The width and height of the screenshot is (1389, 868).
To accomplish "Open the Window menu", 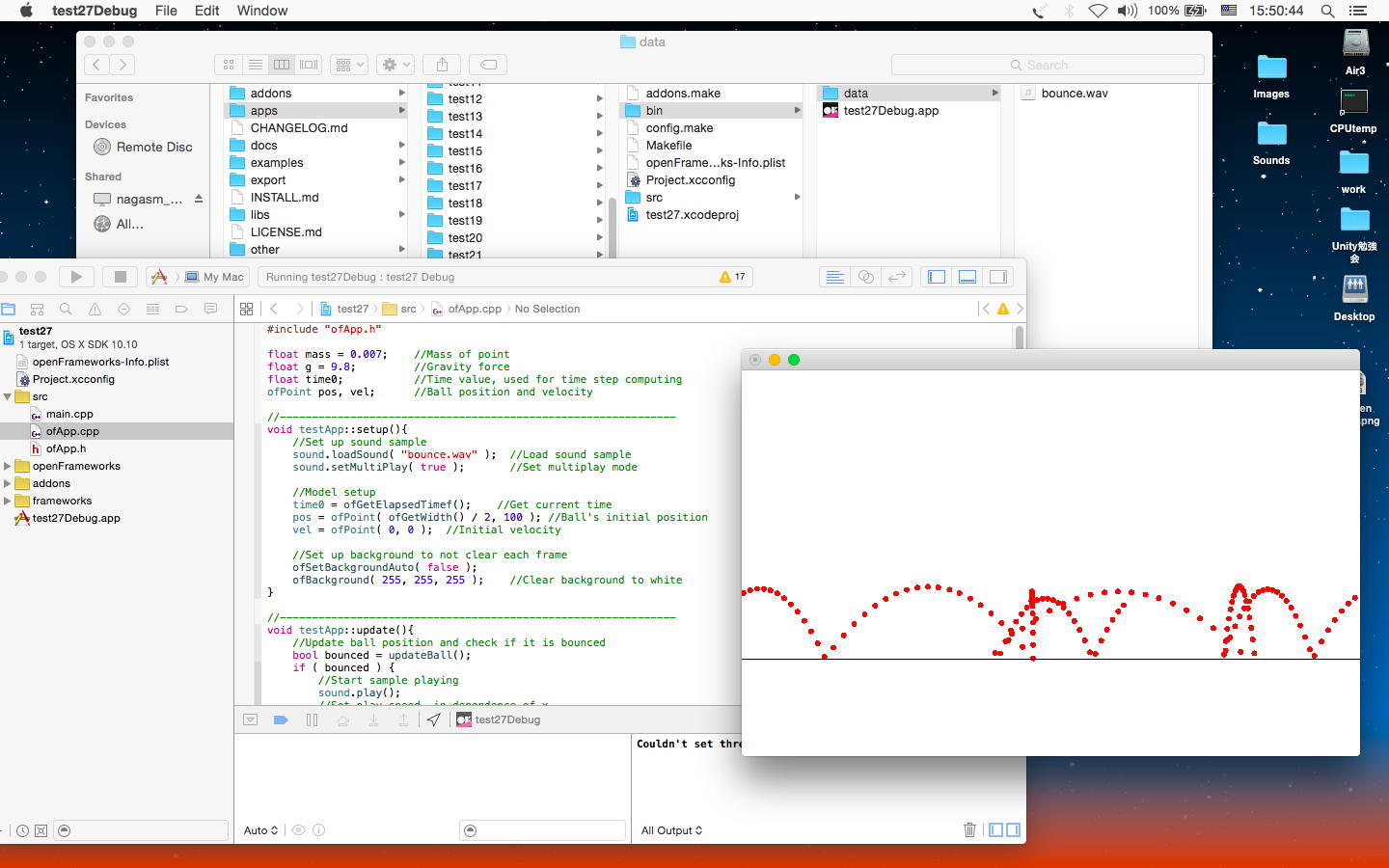I will [x=262, y=11].
